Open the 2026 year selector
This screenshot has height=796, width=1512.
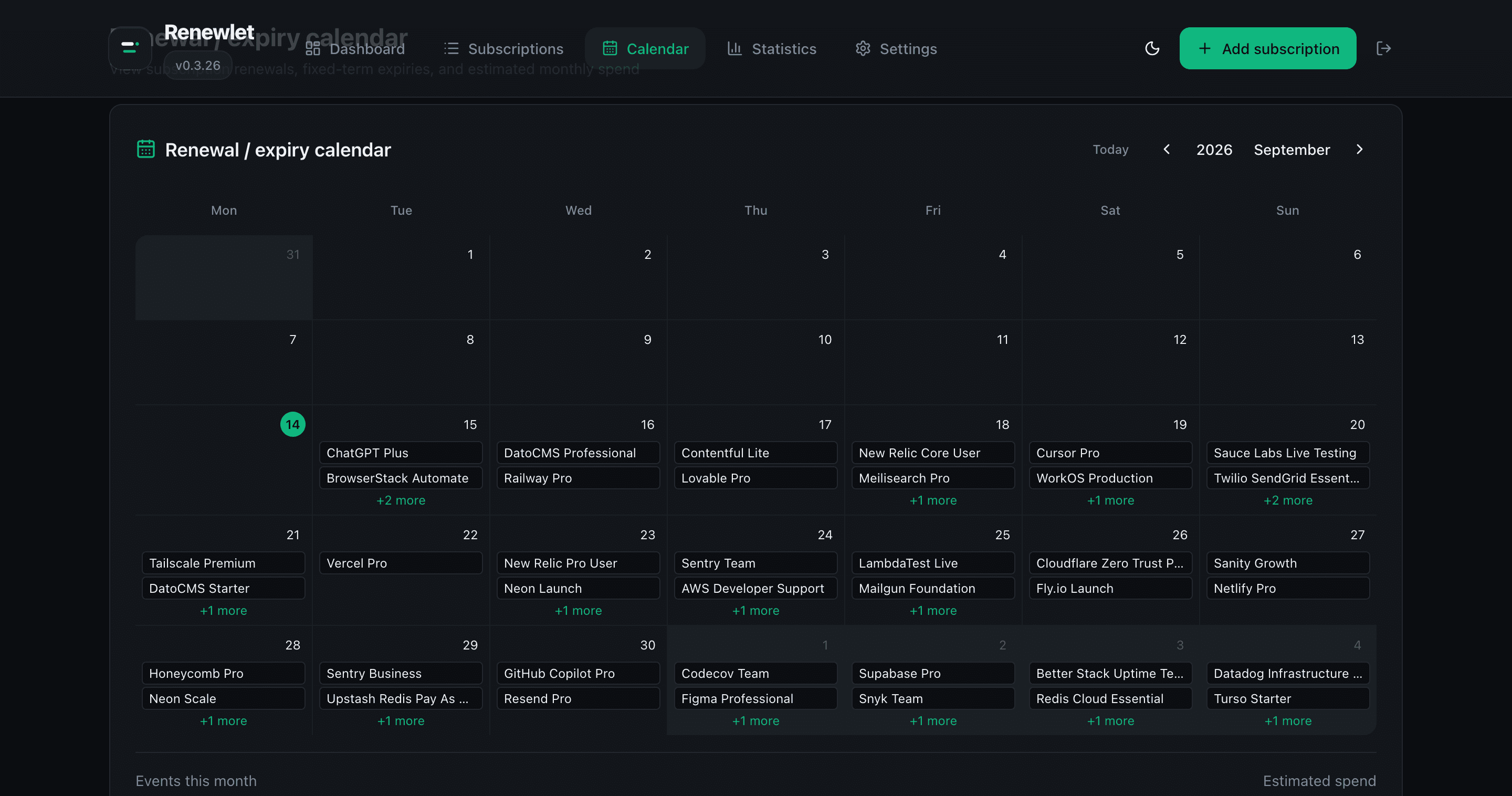(1214, 149)
